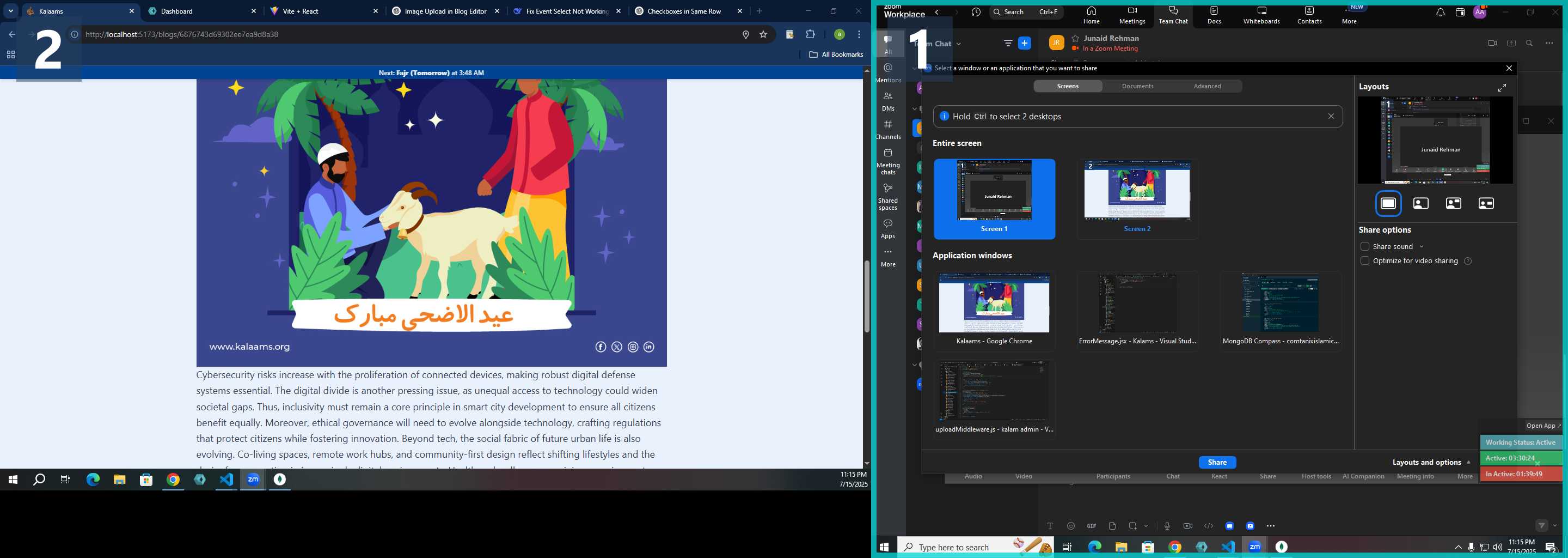
Task: Open VS Code from left taskbar
Action: pos(226,480)
